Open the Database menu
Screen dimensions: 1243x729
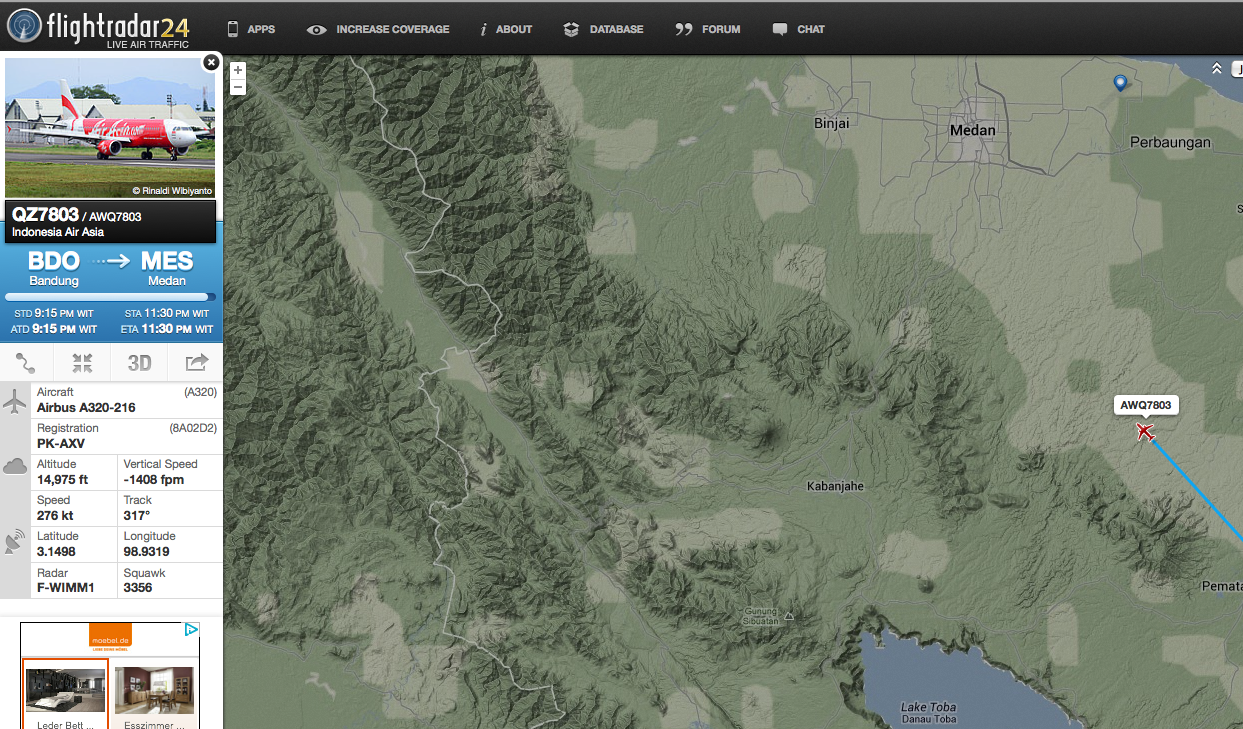point(603,29)
